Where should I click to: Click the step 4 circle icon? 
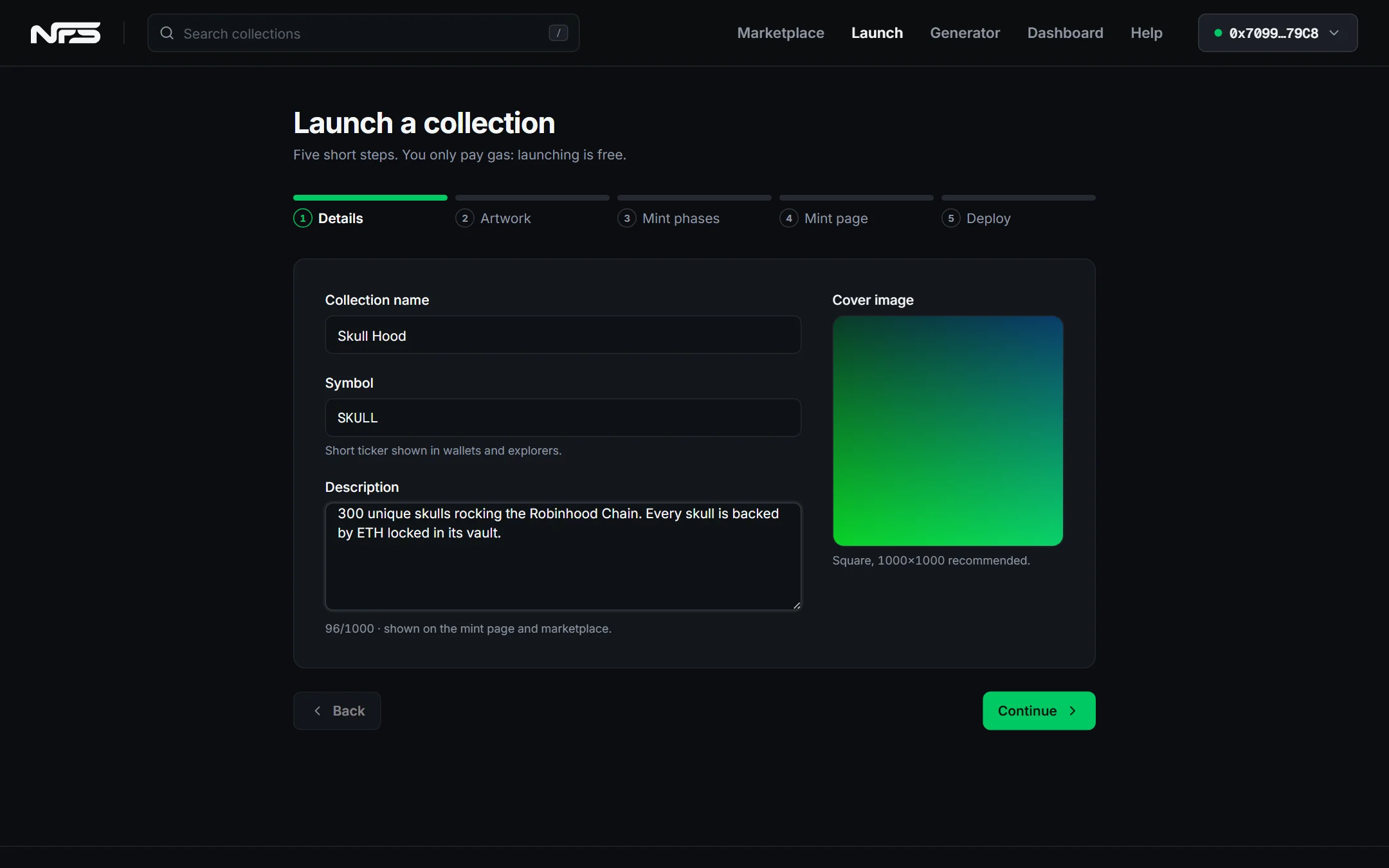(x=789, y=219)
